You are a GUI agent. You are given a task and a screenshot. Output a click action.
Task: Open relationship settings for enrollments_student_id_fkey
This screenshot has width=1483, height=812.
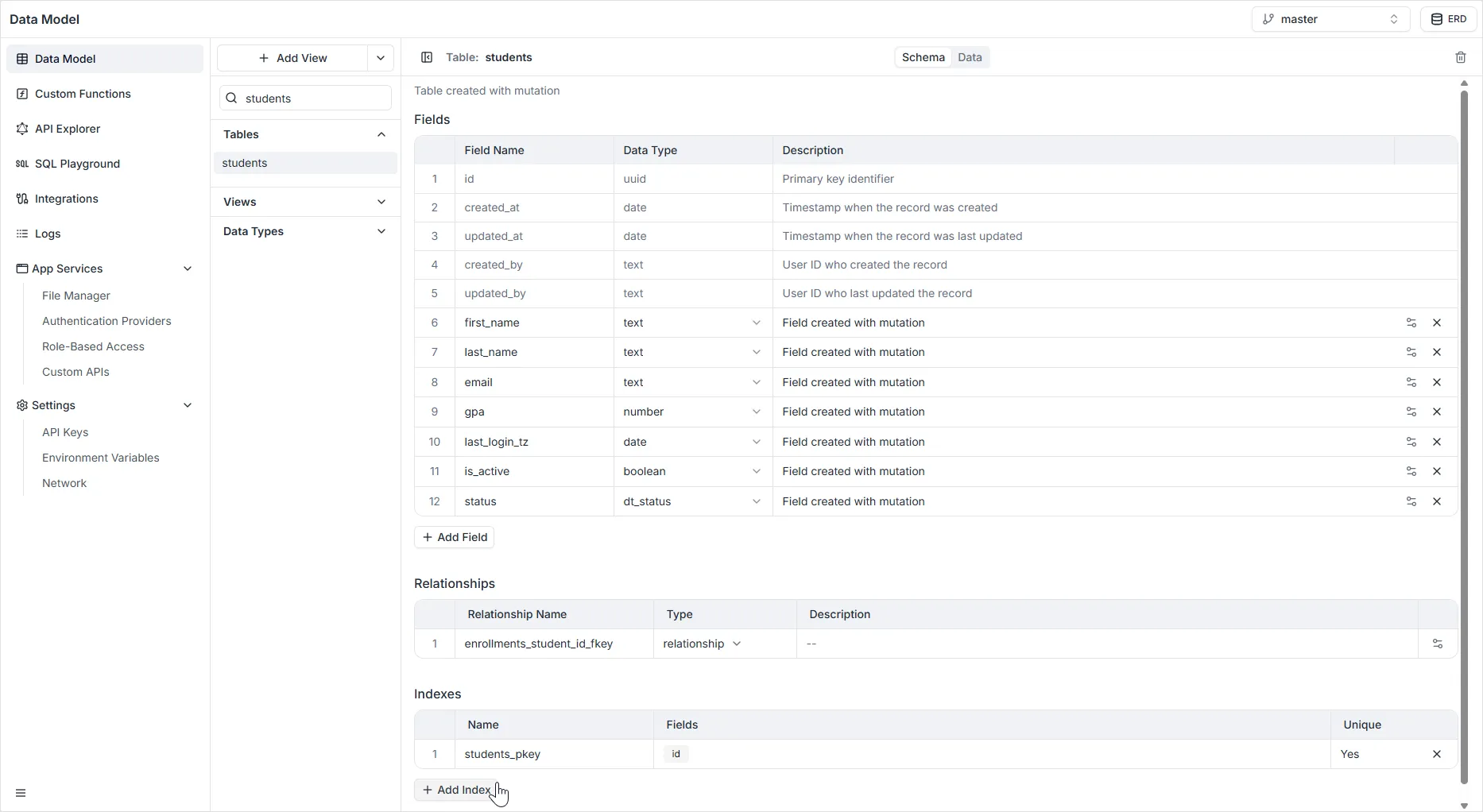click(x=1437, y=644)
